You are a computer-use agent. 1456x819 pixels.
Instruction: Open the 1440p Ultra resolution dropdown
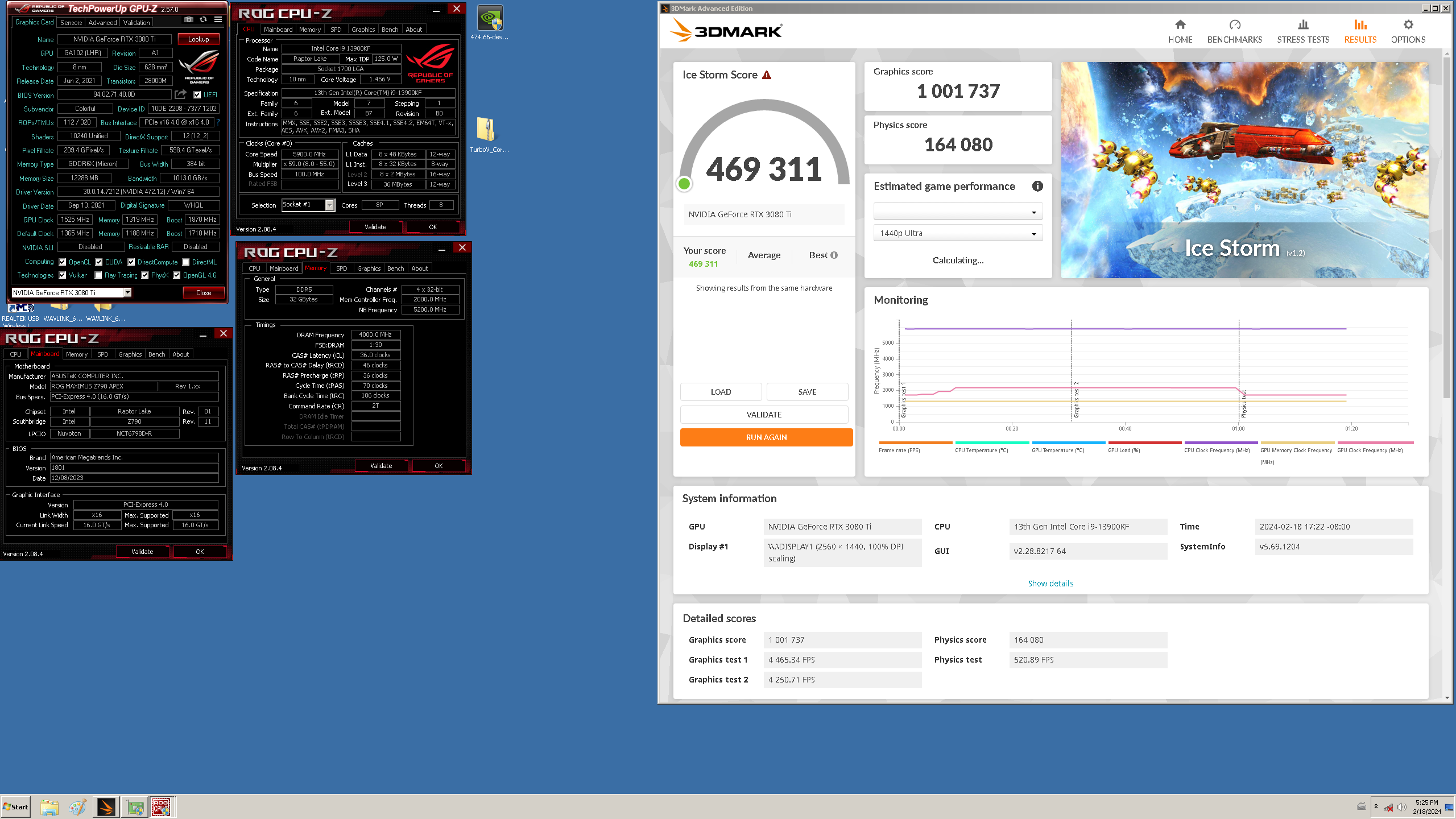[958, 233]
